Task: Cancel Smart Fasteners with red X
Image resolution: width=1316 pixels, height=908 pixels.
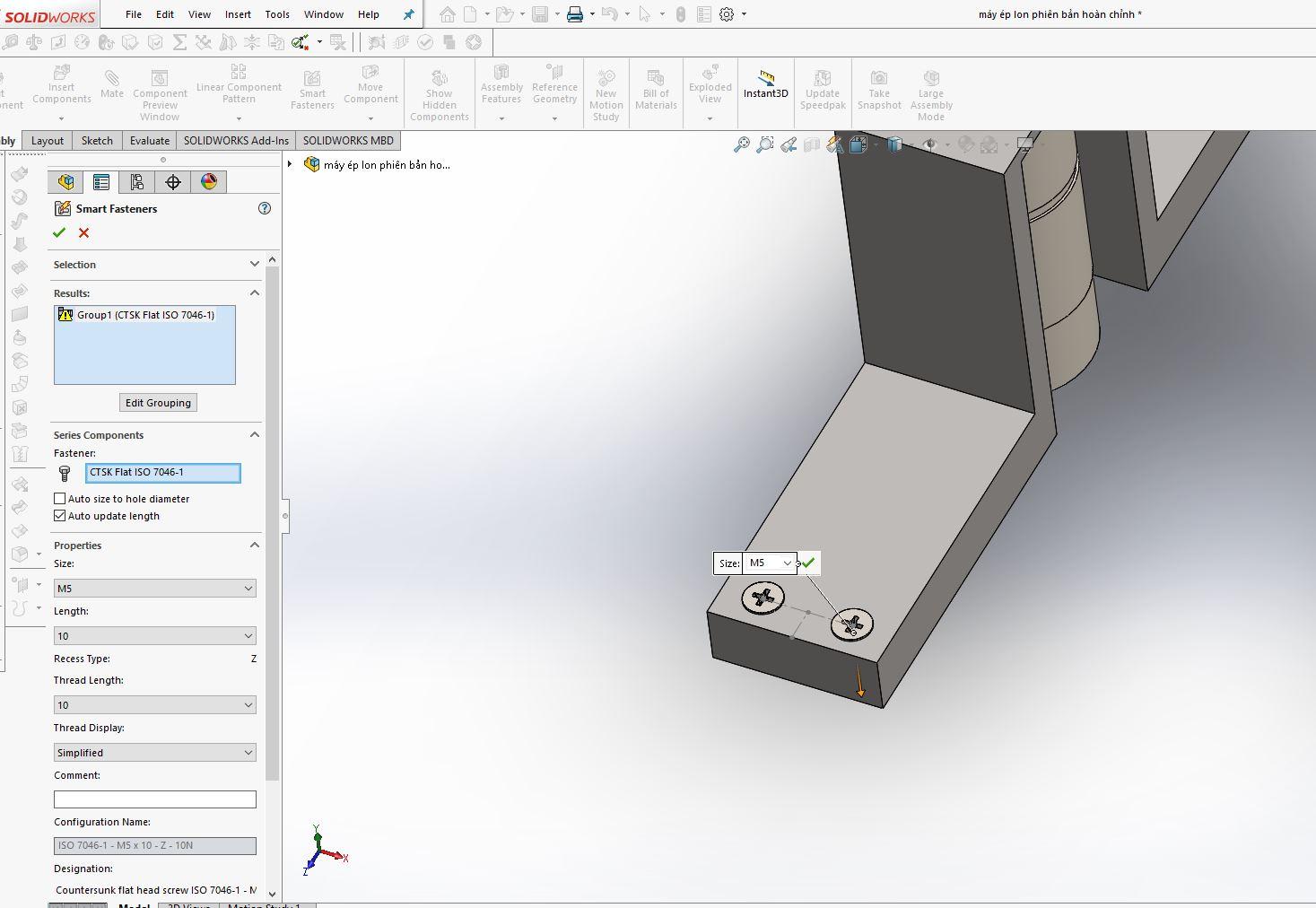Action: click(84, 233)
